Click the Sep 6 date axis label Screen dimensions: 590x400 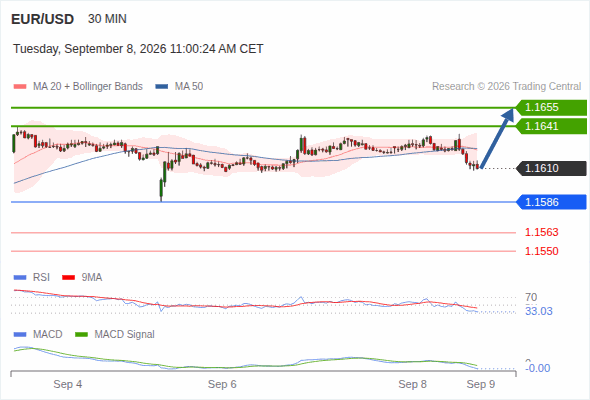click(x=222, y=384)
